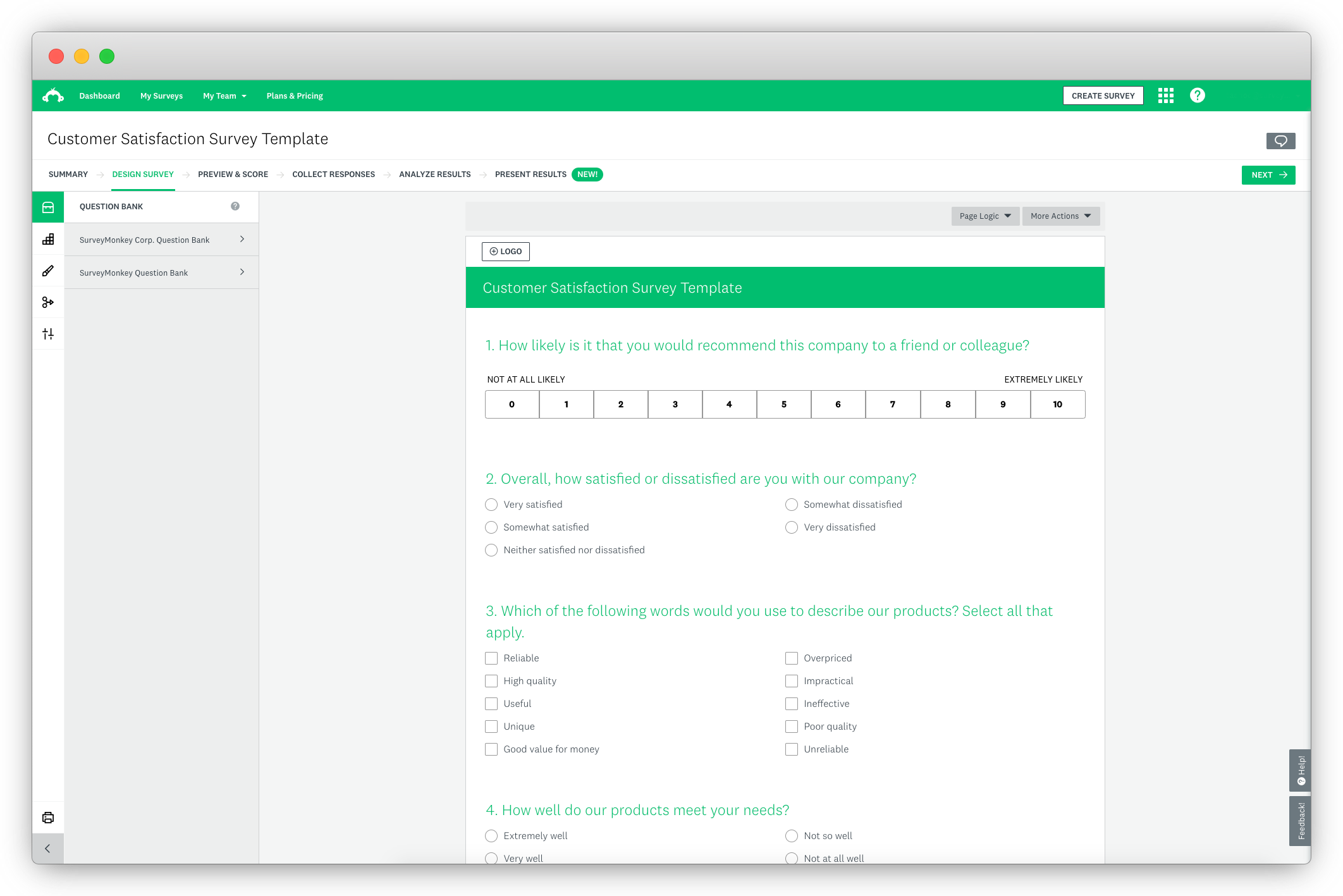Open the My Surveys menu
The width and height of the screenshot is (1343, 896).
tap(161, 95)
